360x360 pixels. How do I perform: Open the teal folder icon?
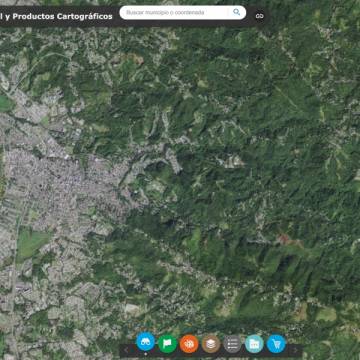click(254, 344)
